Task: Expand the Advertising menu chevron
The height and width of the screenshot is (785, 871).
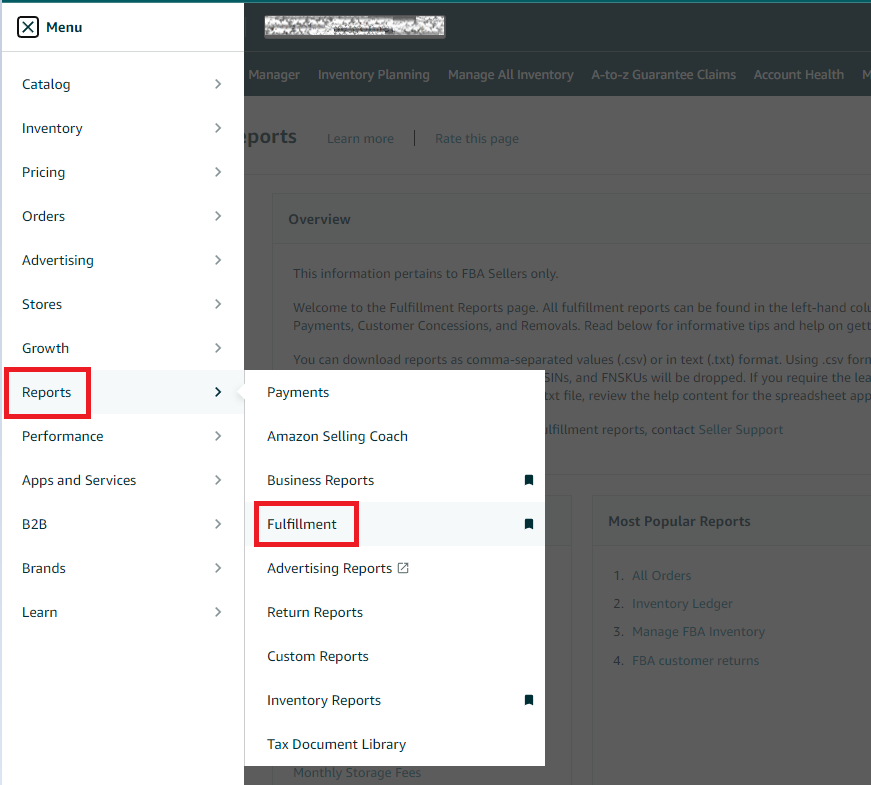Action: click(218, 260)
